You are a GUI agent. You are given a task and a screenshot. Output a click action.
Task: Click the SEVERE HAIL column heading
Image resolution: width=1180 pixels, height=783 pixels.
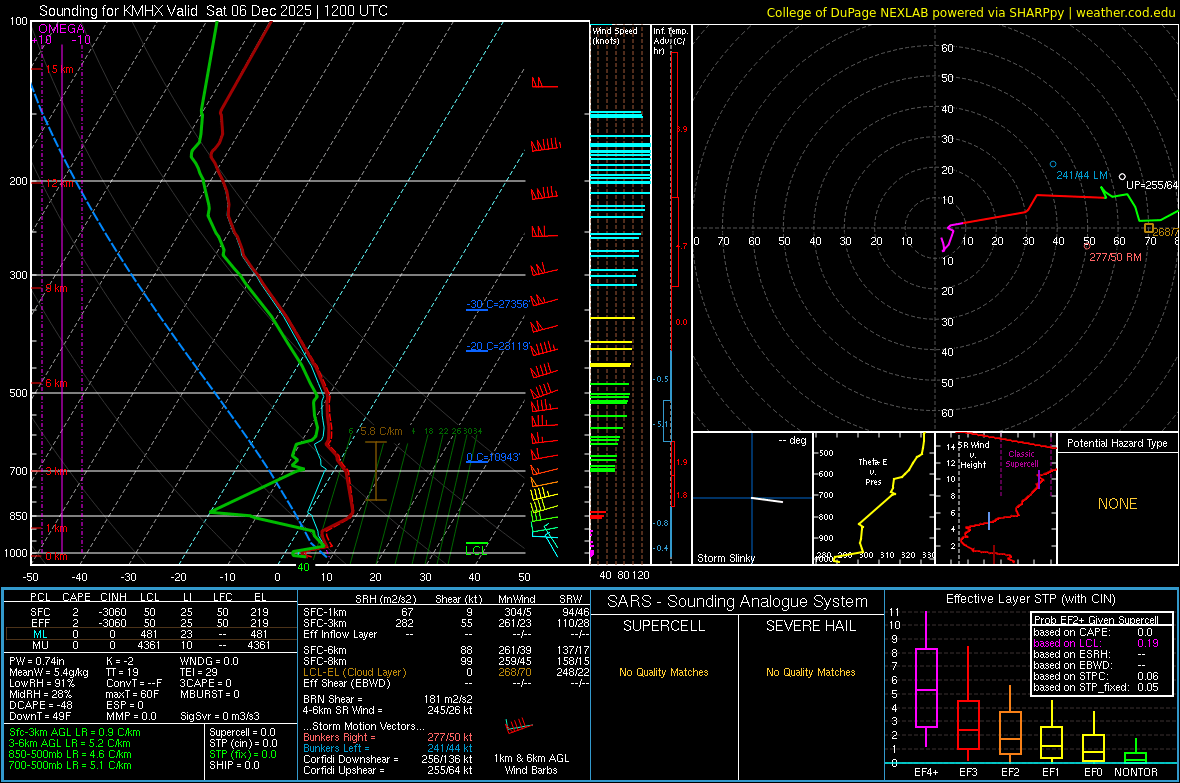tap(810, 626)
